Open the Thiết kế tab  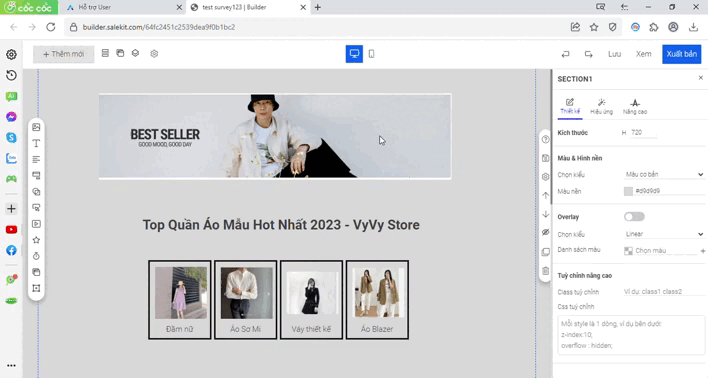tap(570, 106)
